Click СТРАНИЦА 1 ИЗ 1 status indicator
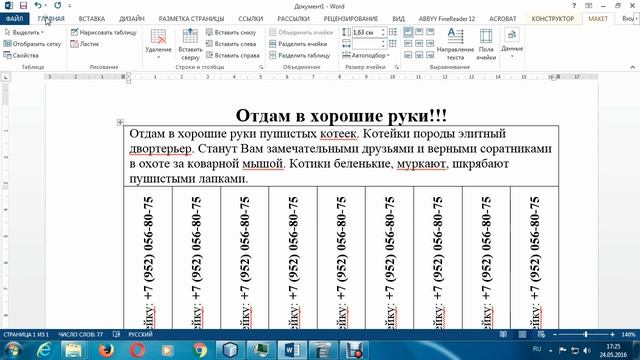 pyautogui.click(x=26, y=334)
